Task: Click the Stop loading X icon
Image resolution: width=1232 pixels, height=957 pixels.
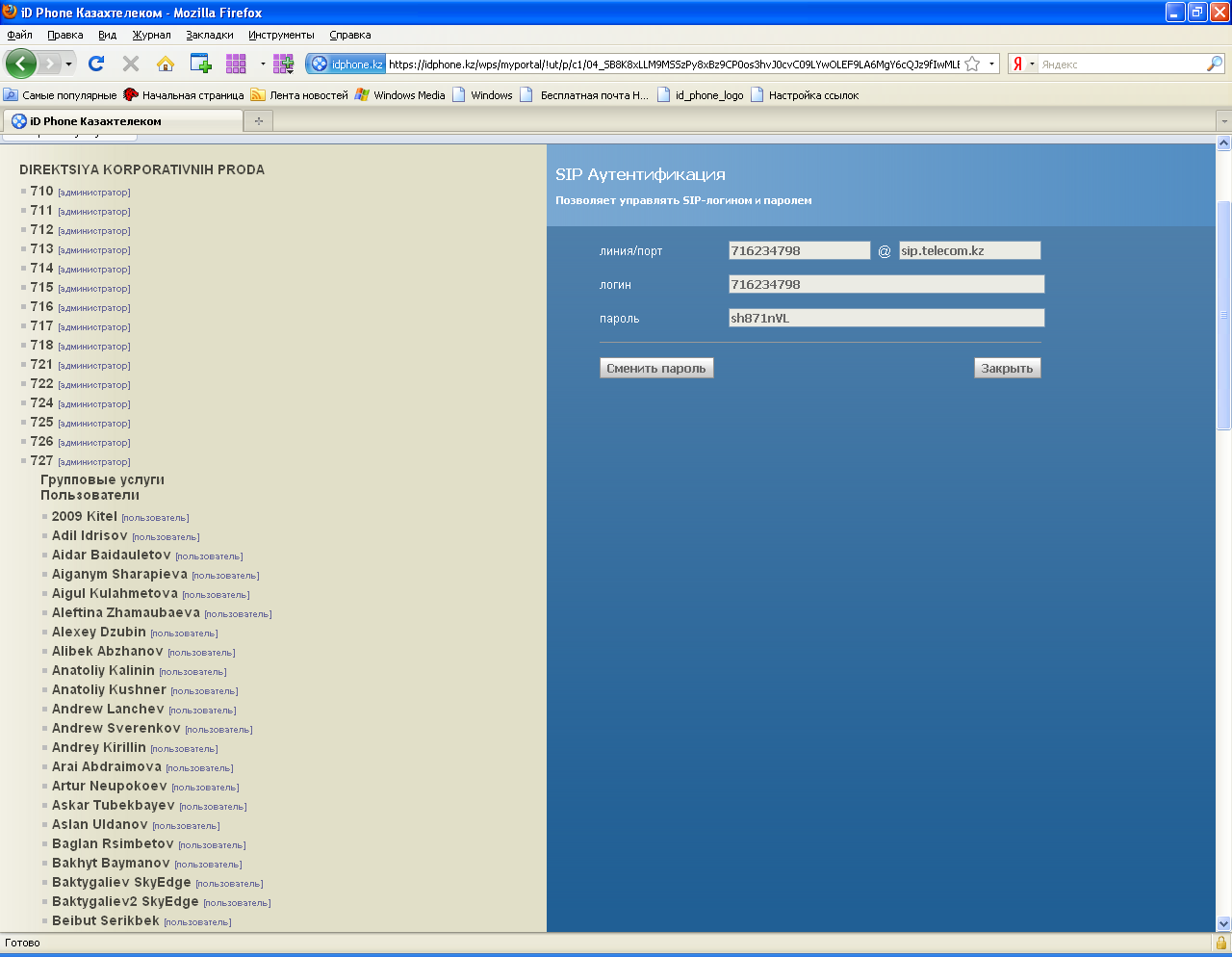Action: (x=131, y=64)
